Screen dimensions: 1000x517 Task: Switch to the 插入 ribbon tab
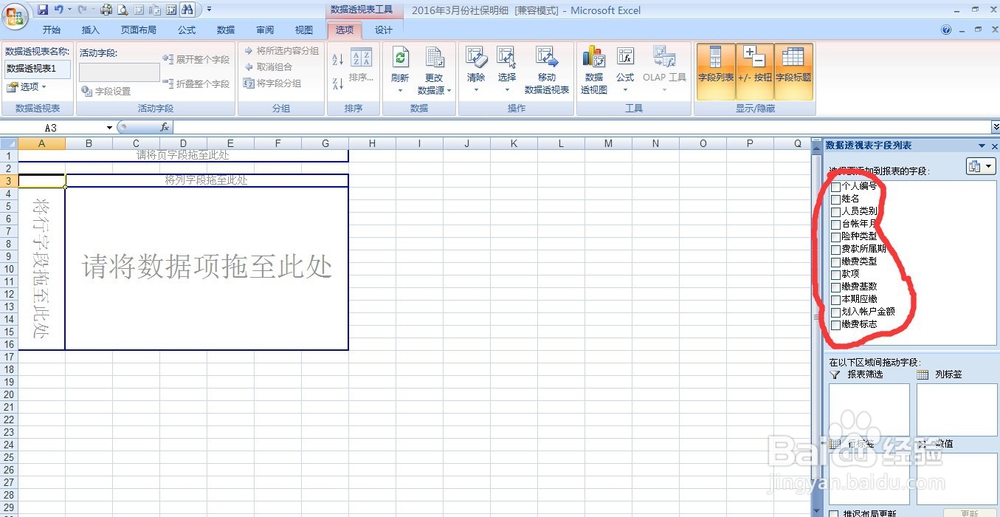91,30
